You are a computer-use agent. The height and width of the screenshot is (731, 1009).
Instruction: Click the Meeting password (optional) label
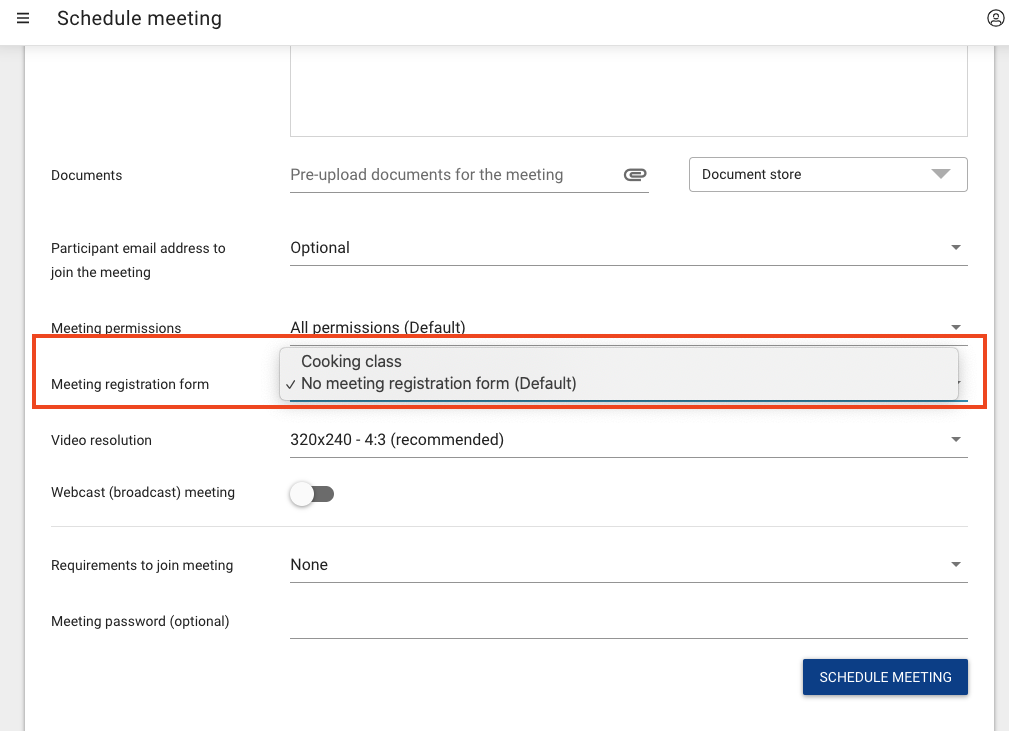(x=140, y=621)
